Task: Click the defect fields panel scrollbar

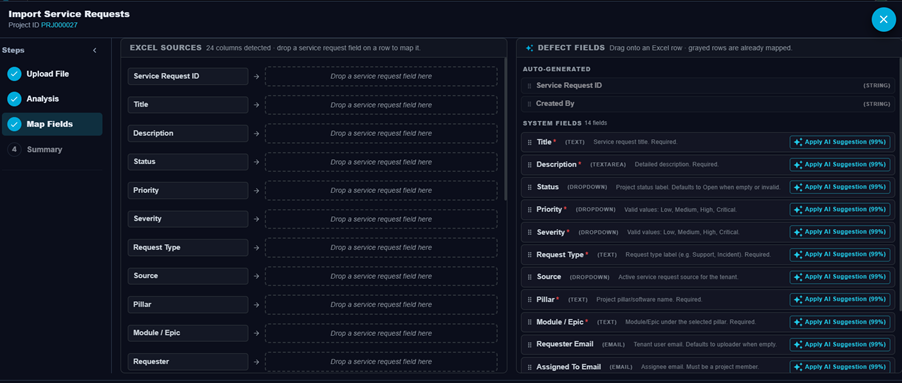Action: click(900, 184)
